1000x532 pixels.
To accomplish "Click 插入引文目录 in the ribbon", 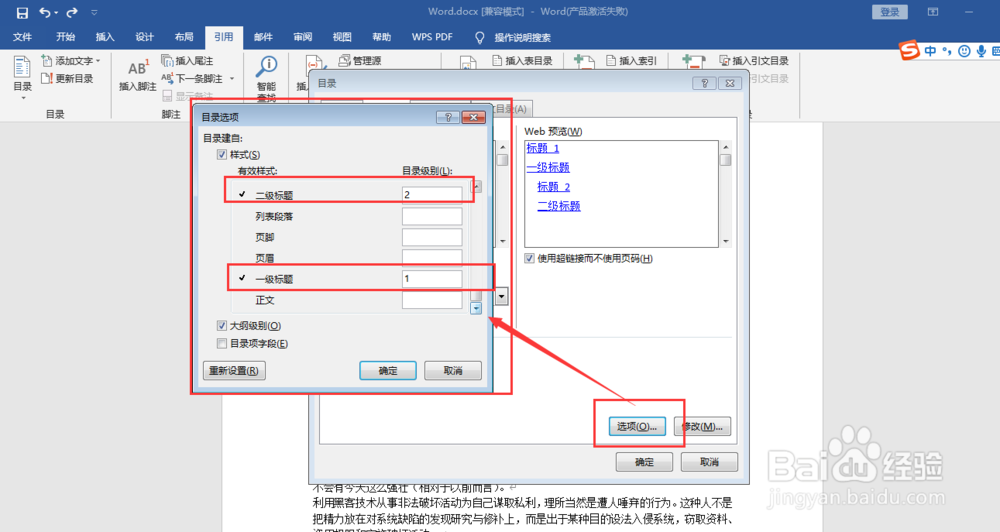I will click(x=754, y=61).
